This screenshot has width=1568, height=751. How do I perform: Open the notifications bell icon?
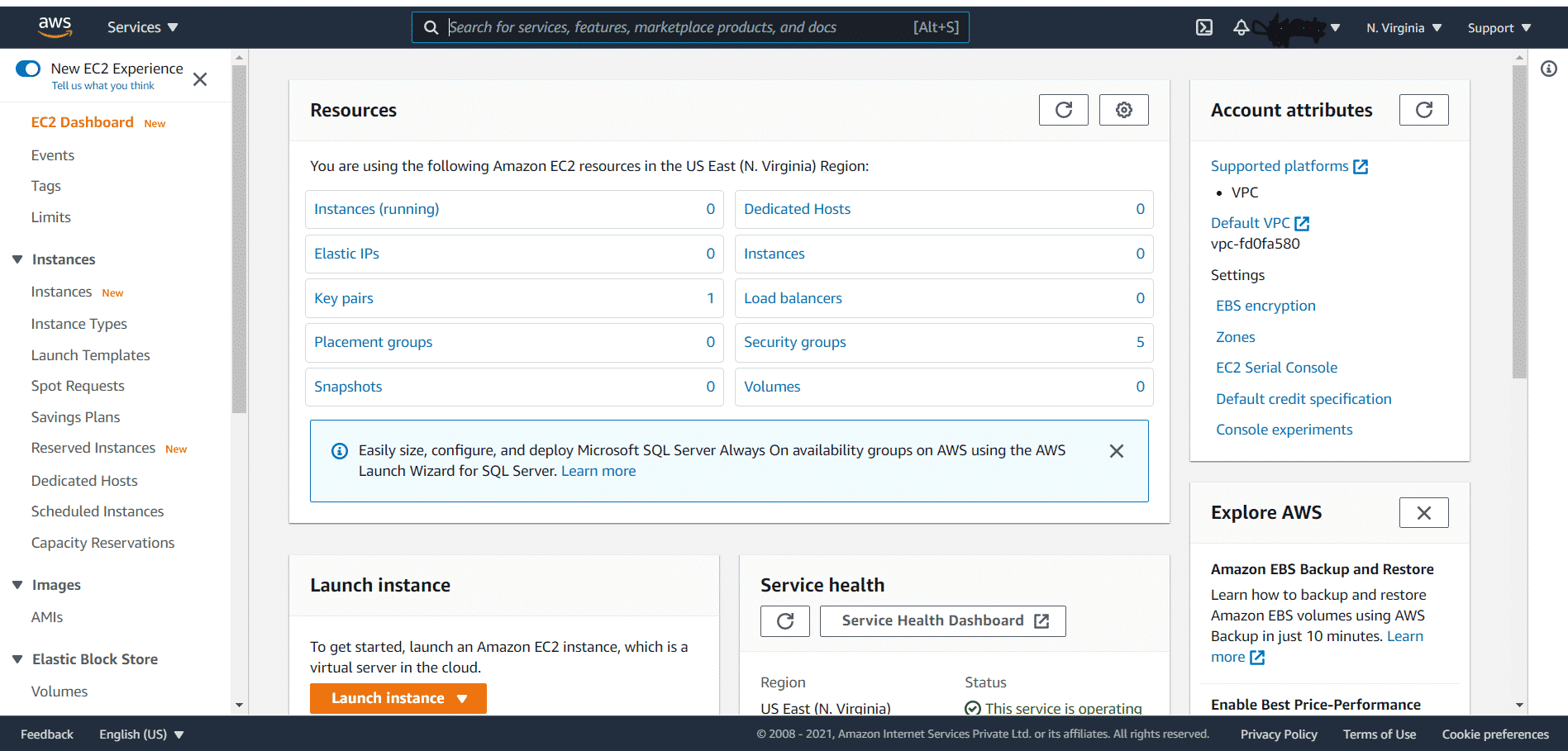pyautogui.click(x=1241, y=27)
